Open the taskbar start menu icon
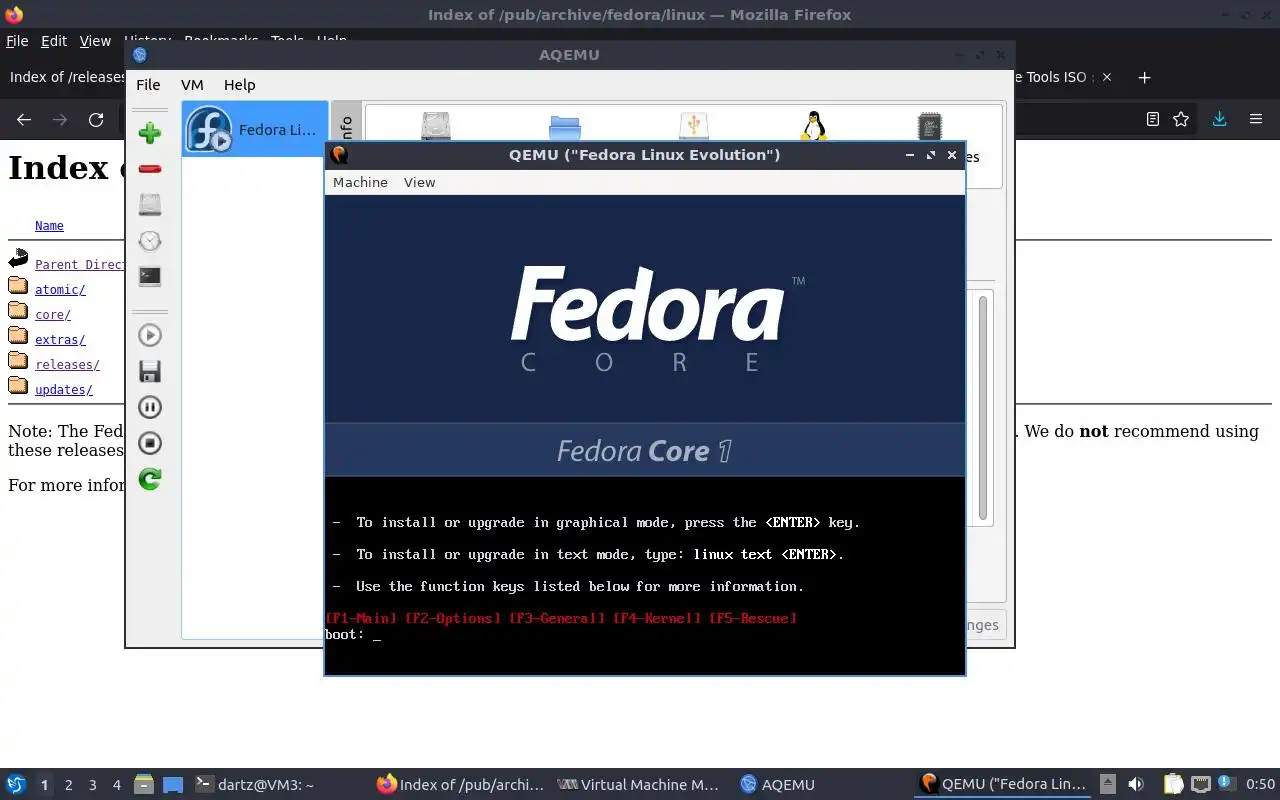This screenshot has height=800, width=1280. click(16, 785)
